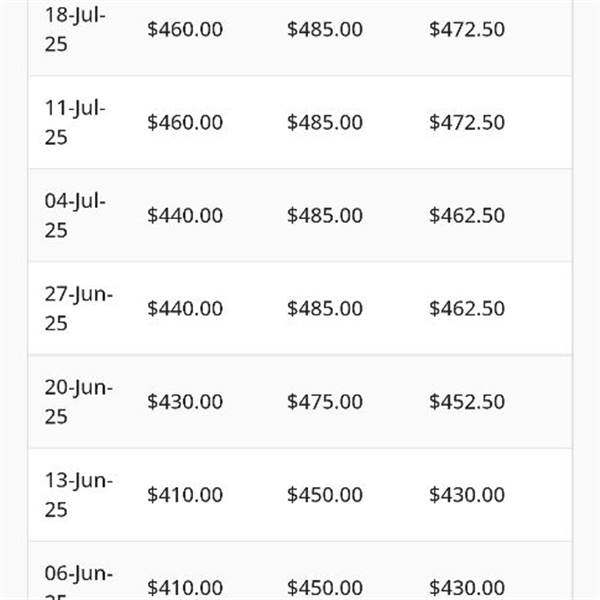Select $472.50 in the 18-Jul-25 row

click(x=467, y=29)
